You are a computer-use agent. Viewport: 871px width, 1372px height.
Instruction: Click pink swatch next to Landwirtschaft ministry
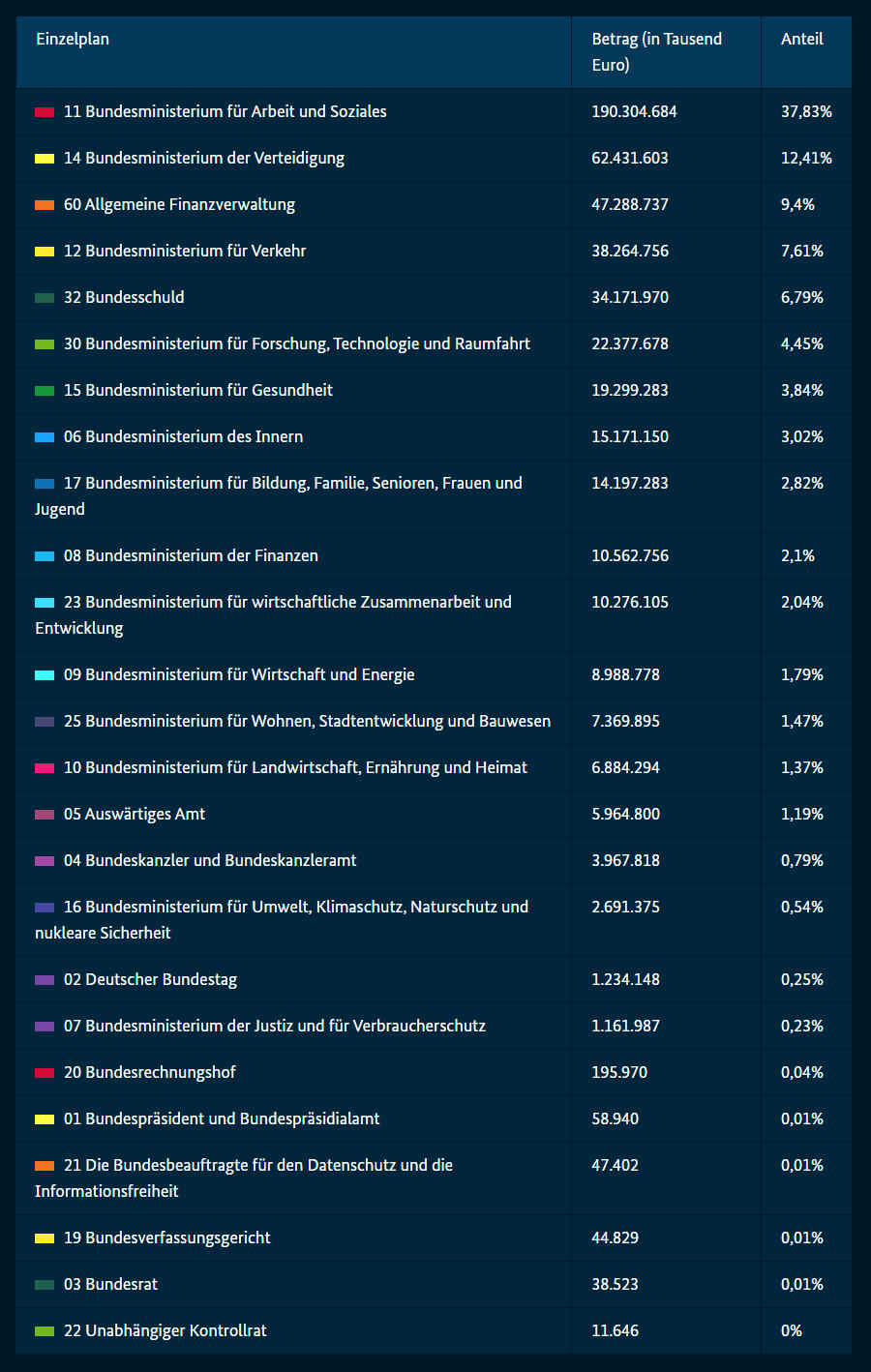pos(45,768)
